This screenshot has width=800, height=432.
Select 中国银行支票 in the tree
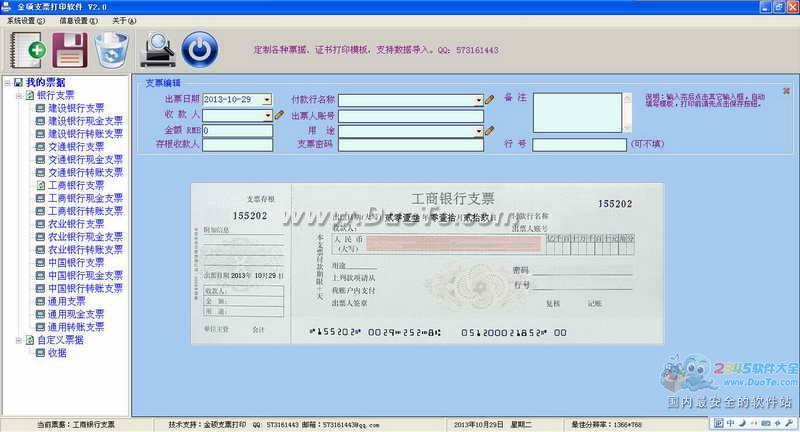pyautogui.click(x=76, y=263)
